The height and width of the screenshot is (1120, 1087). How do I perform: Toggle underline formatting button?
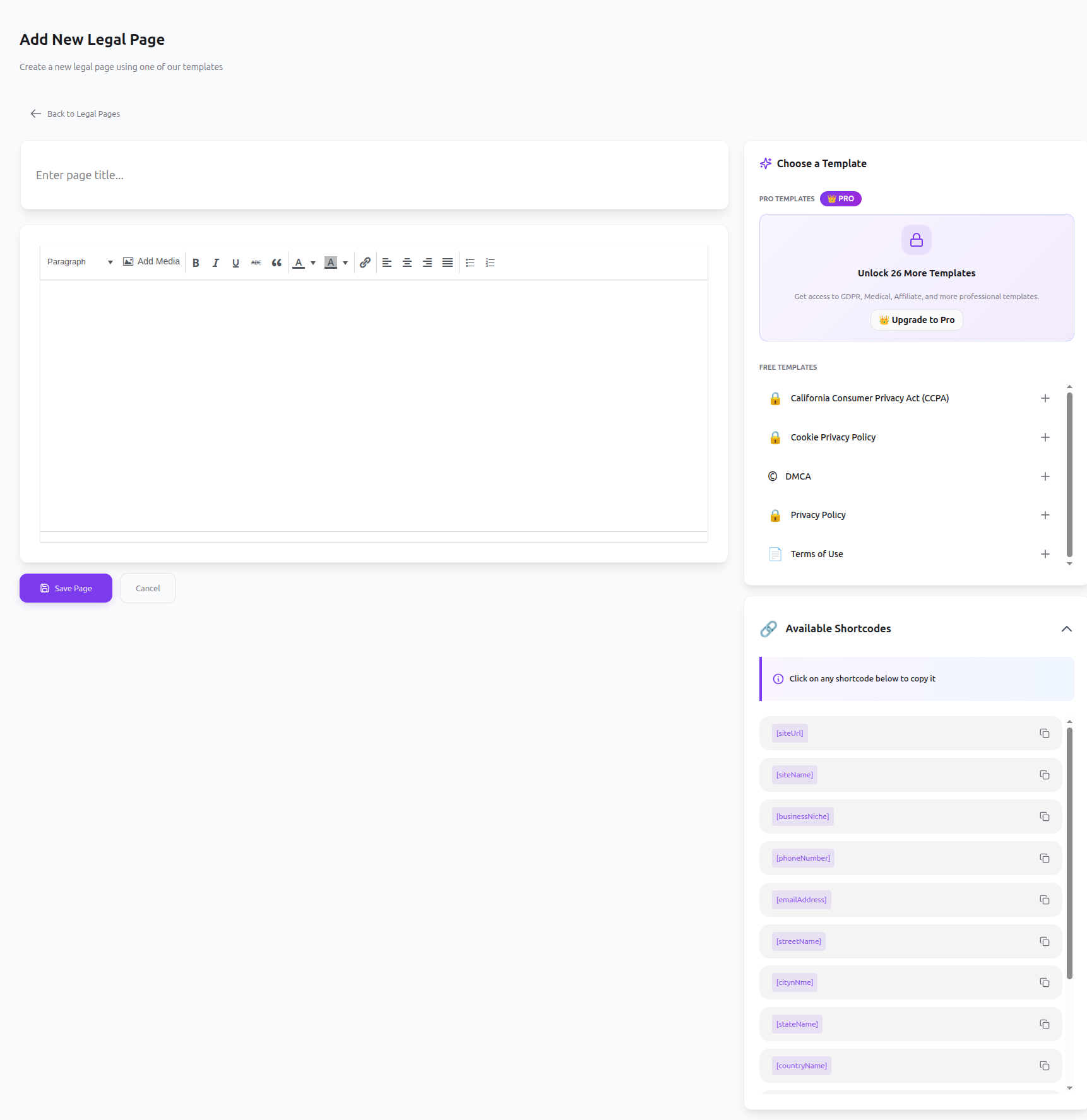point(235,262)
